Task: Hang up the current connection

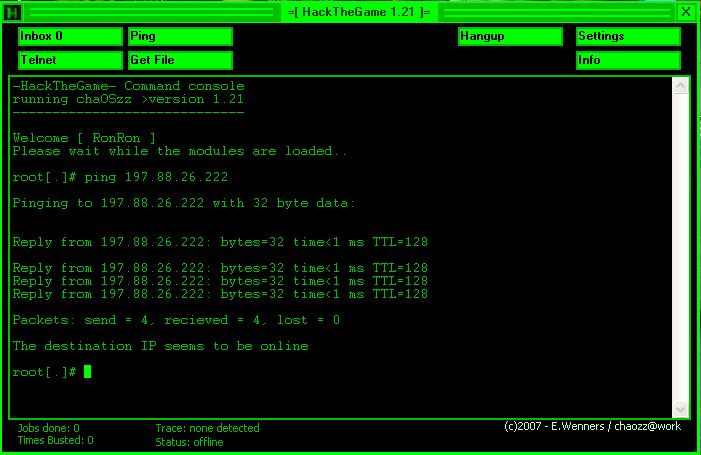Action: (510, 36)
